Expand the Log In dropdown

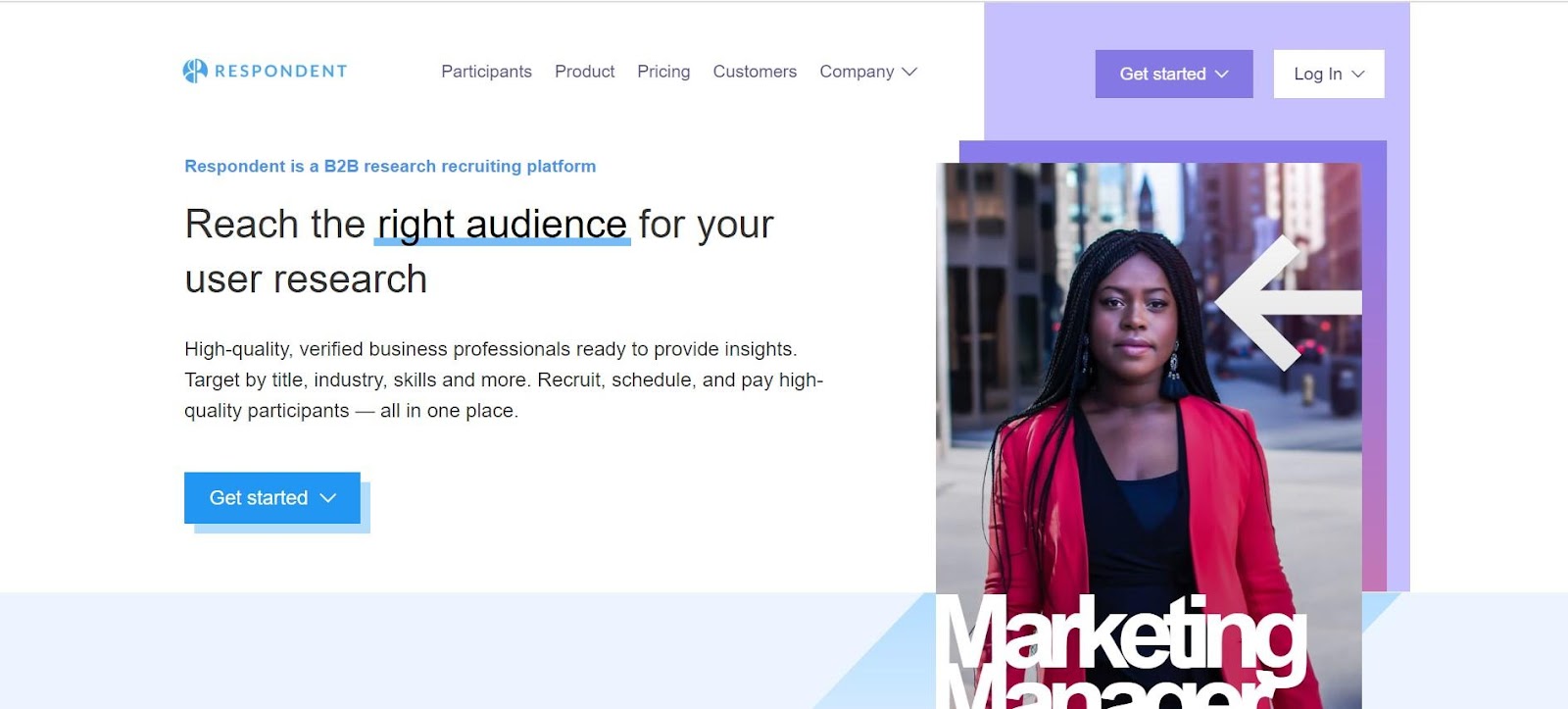click(x=1329, y=74)
